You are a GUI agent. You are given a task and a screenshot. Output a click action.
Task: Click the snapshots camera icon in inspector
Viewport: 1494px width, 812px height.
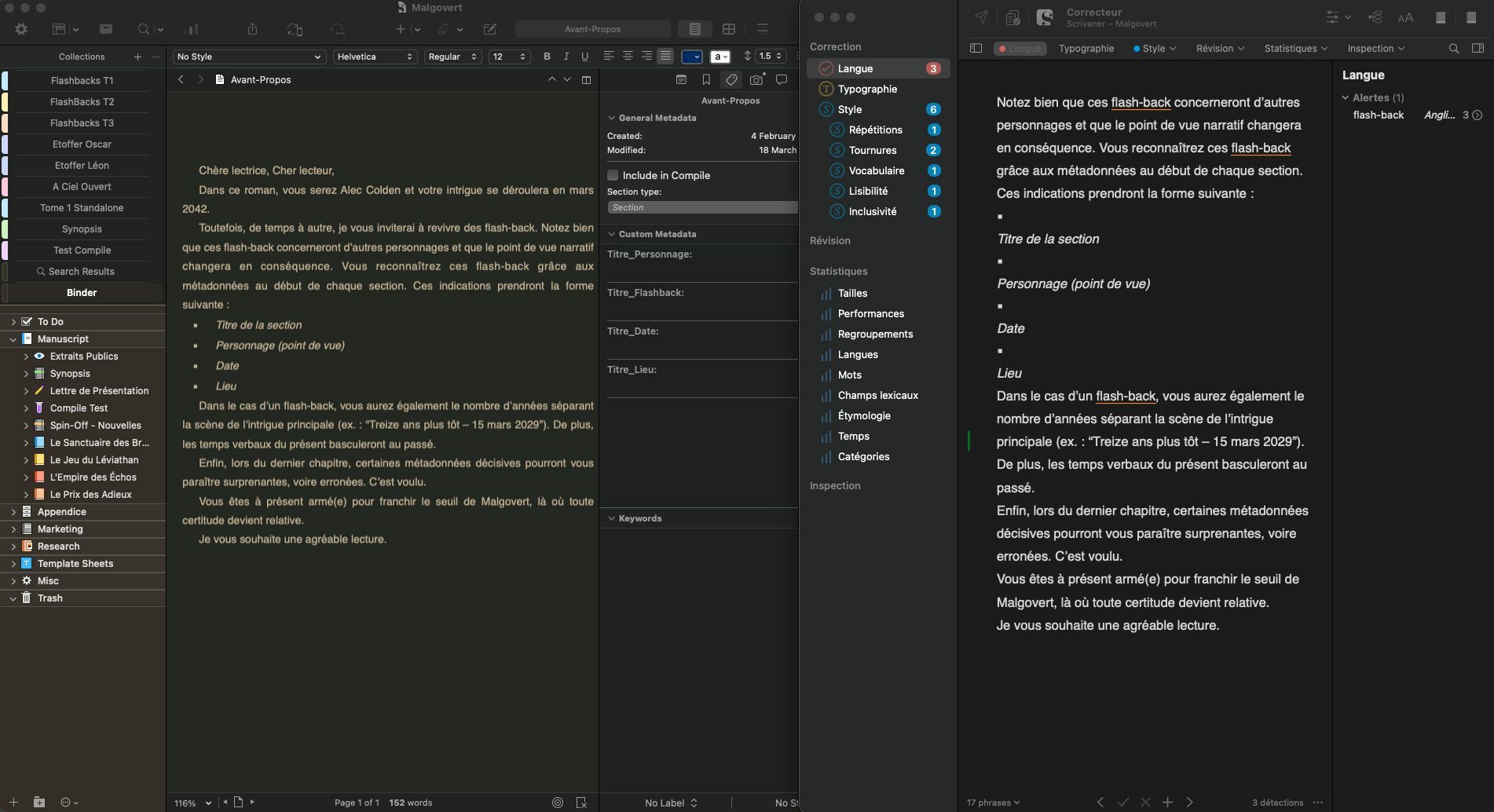pos(756,79)
